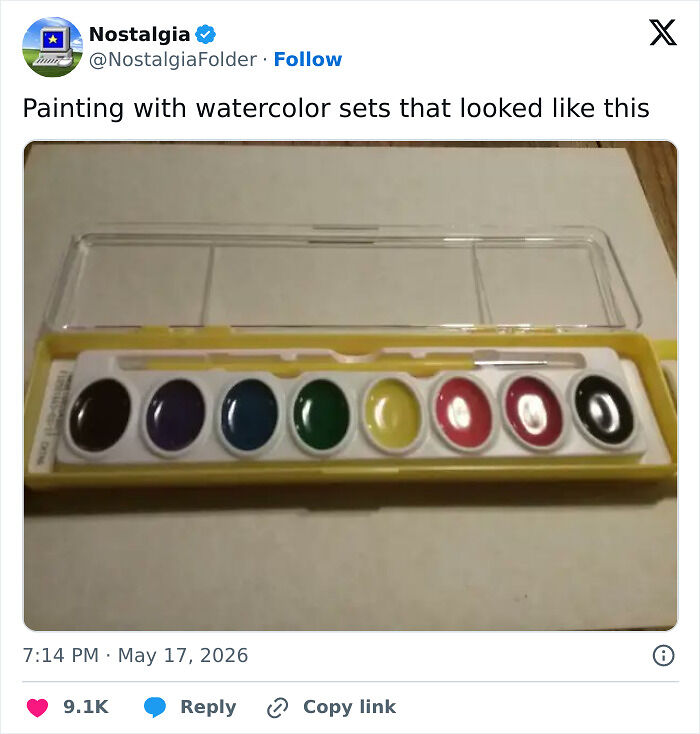The image size is (700, 734).
Task: Click the tweet text about watercolor sets
Action: (336, 108)
